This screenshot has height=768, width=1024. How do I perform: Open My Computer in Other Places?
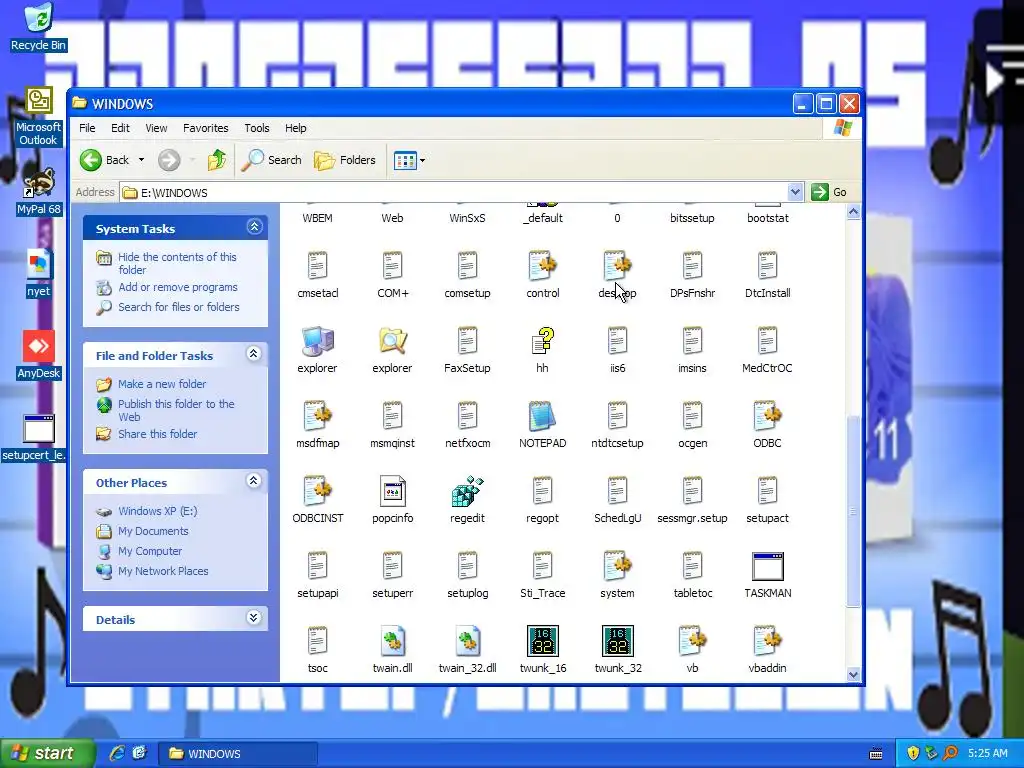(150, 551)
